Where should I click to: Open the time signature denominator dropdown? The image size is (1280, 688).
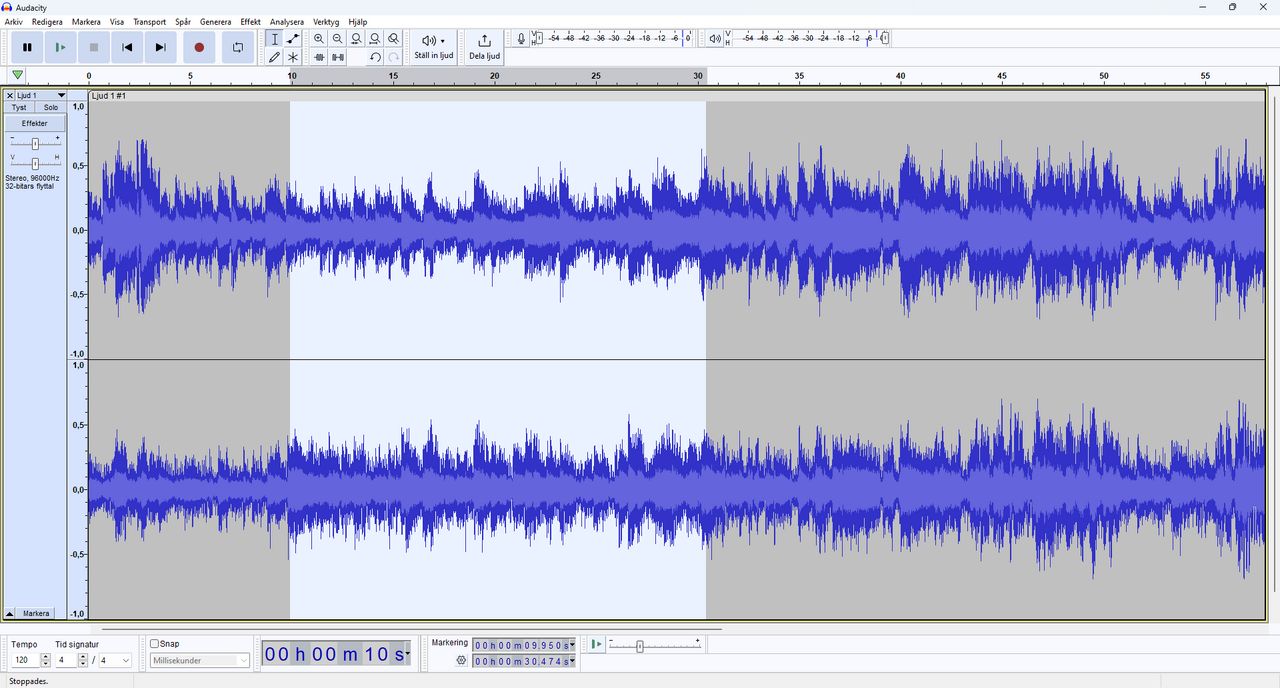tap(115, 660)
